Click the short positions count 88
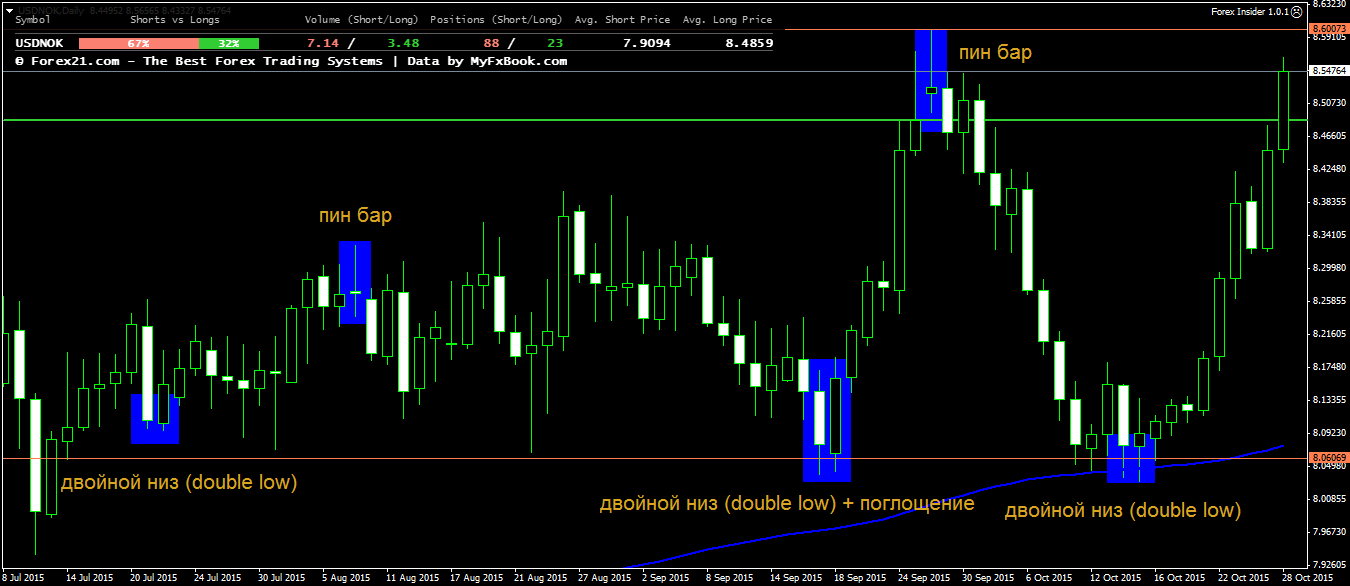The width and height of the screenshot is (1350, 586). click(491, 44)
